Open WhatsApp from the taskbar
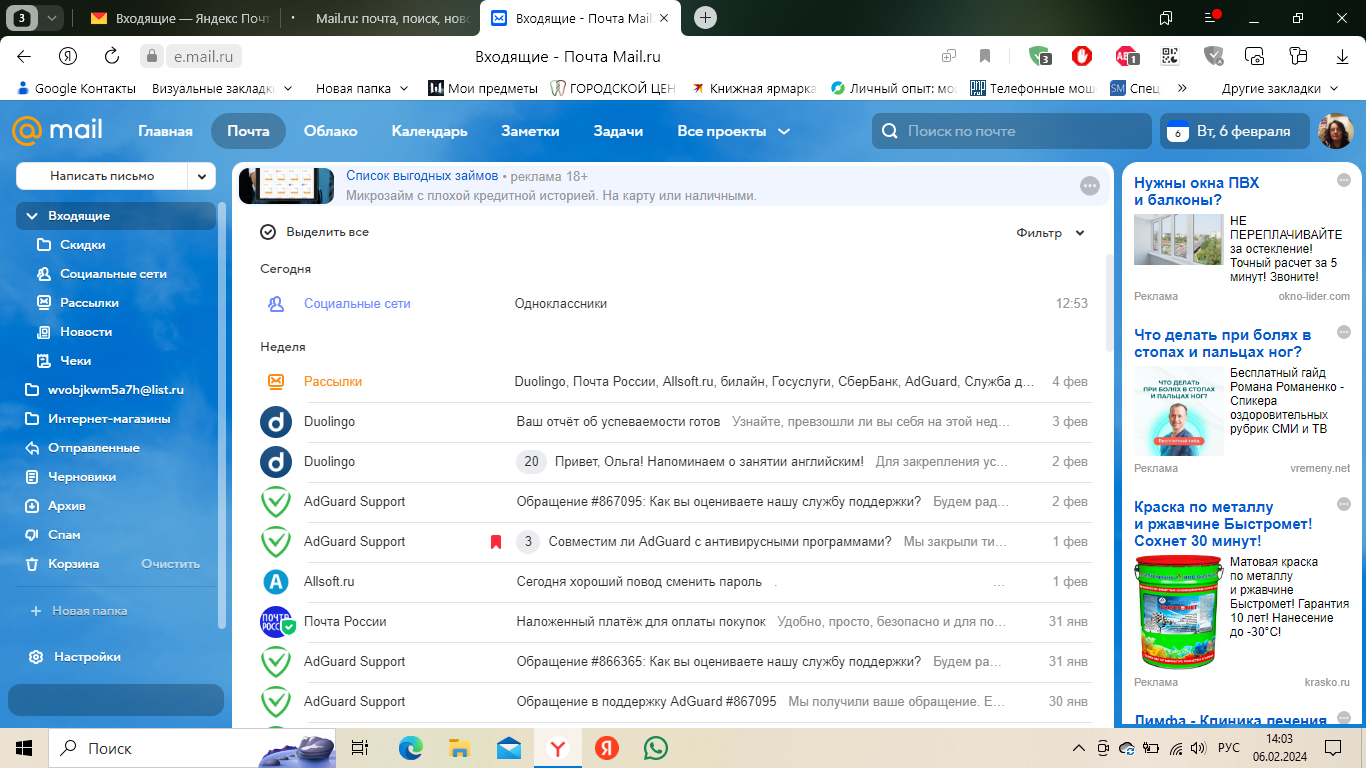Viewport: 1366px width, 768px height. click(655, 747)
